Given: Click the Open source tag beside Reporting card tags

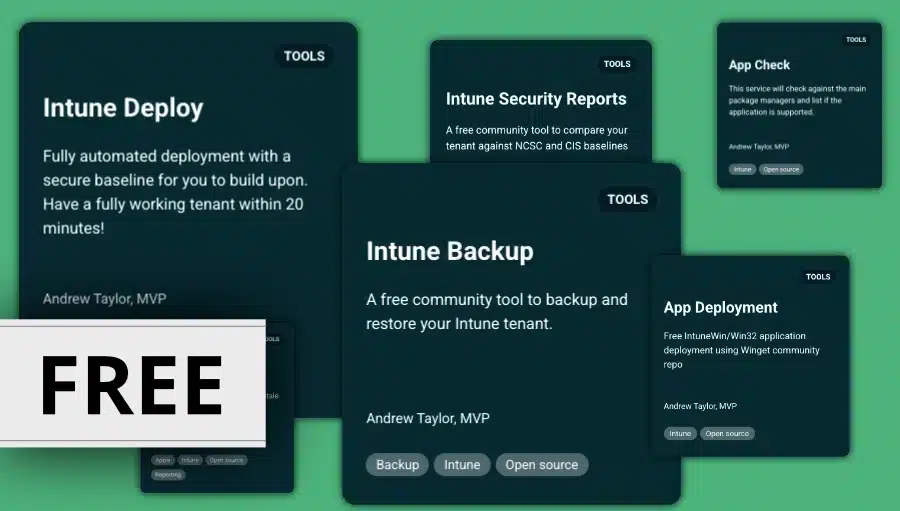Looking at the screenshot, I should point(226,460).
